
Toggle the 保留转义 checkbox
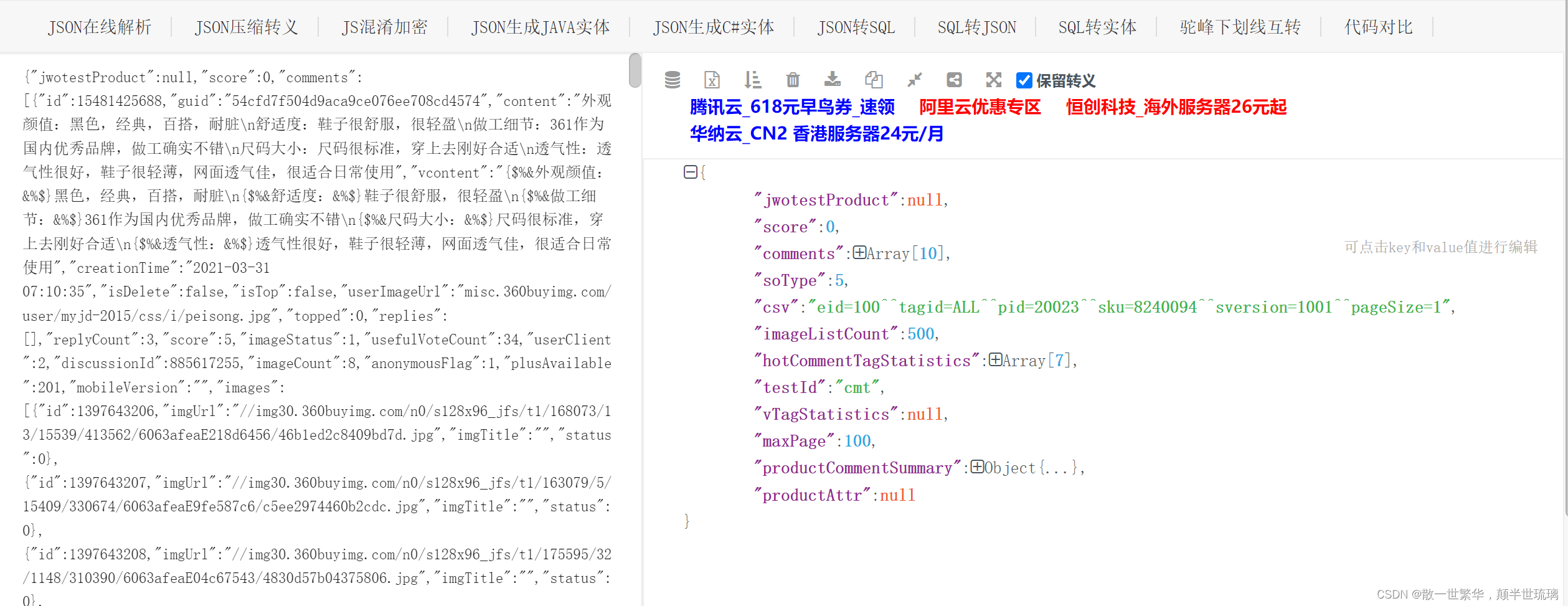click(1024, 80)
